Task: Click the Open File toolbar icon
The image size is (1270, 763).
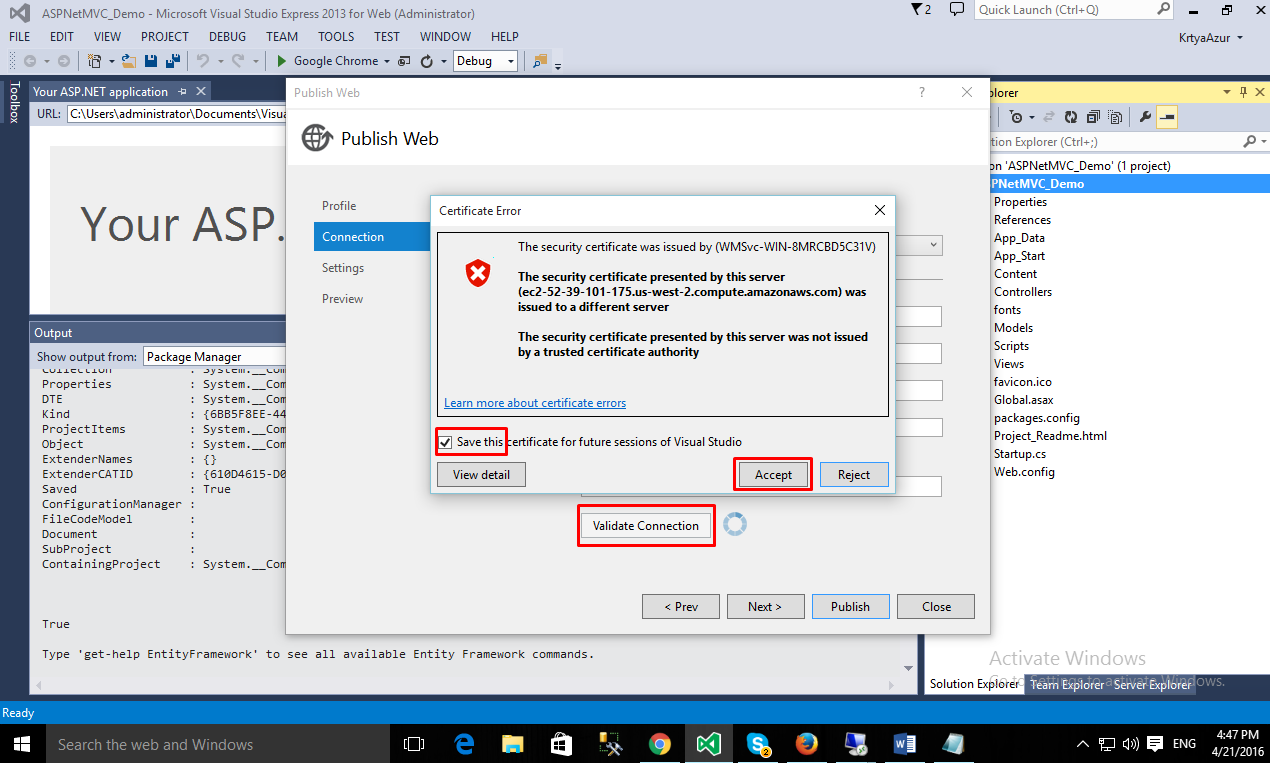Action: (128, 61)
